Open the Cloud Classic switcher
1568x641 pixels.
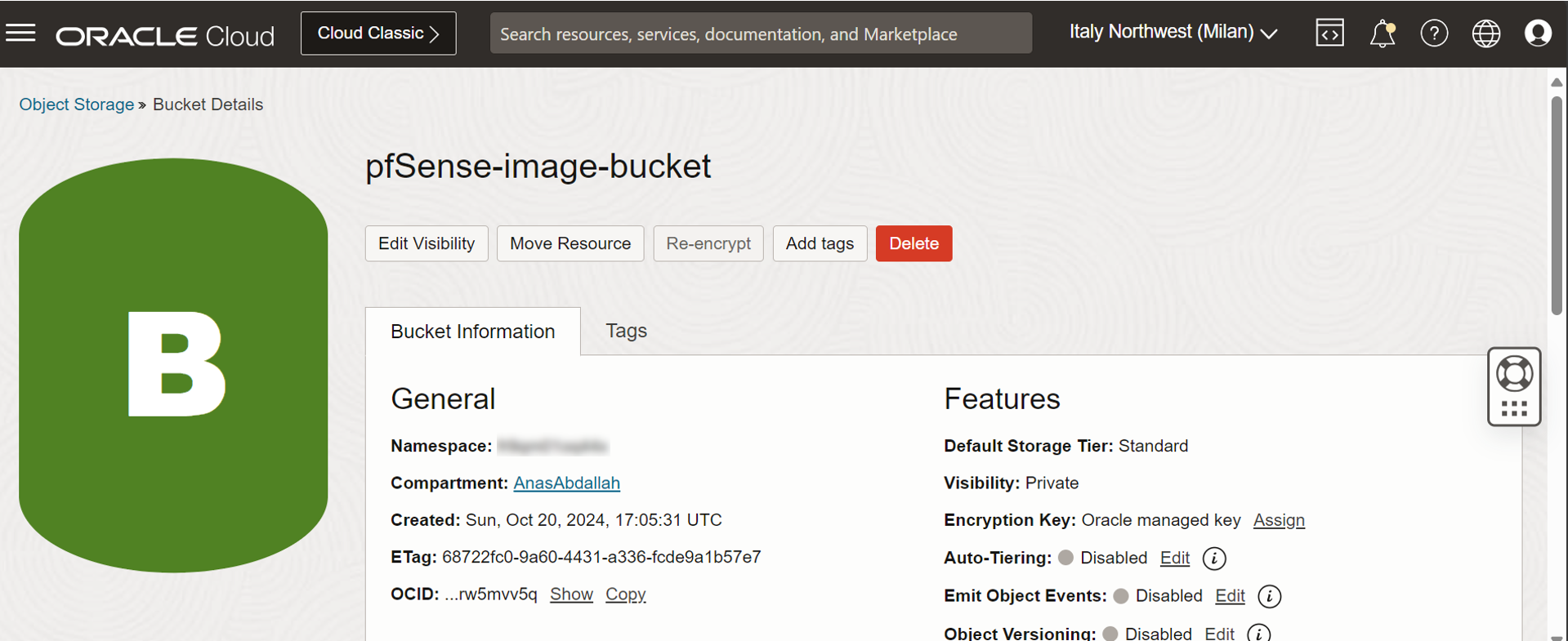378,33
